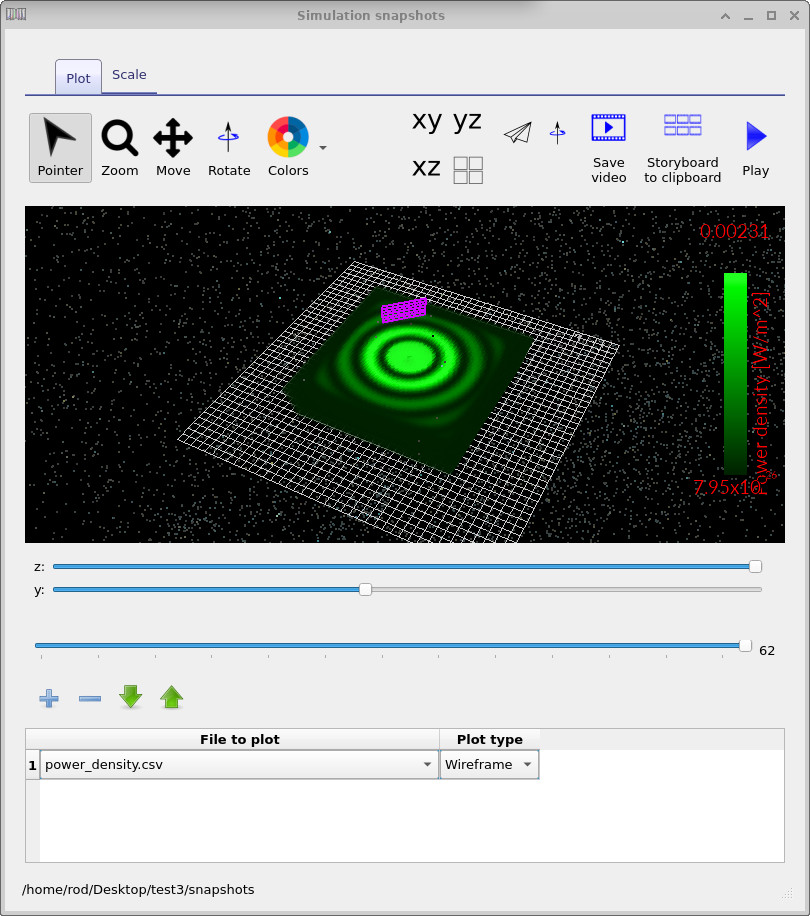
Task: Open the Plot type dropdown showing Wireframe
Action: click(x=489, y=763)
